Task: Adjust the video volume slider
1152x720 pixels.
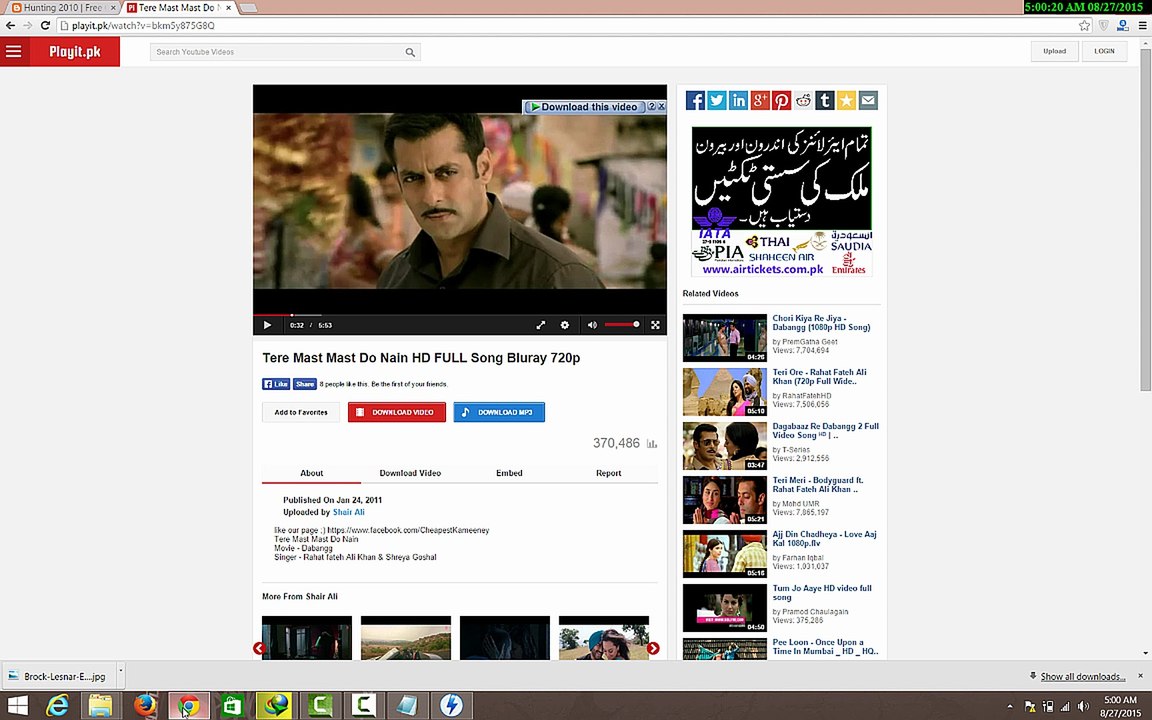Action: point(622,325)
